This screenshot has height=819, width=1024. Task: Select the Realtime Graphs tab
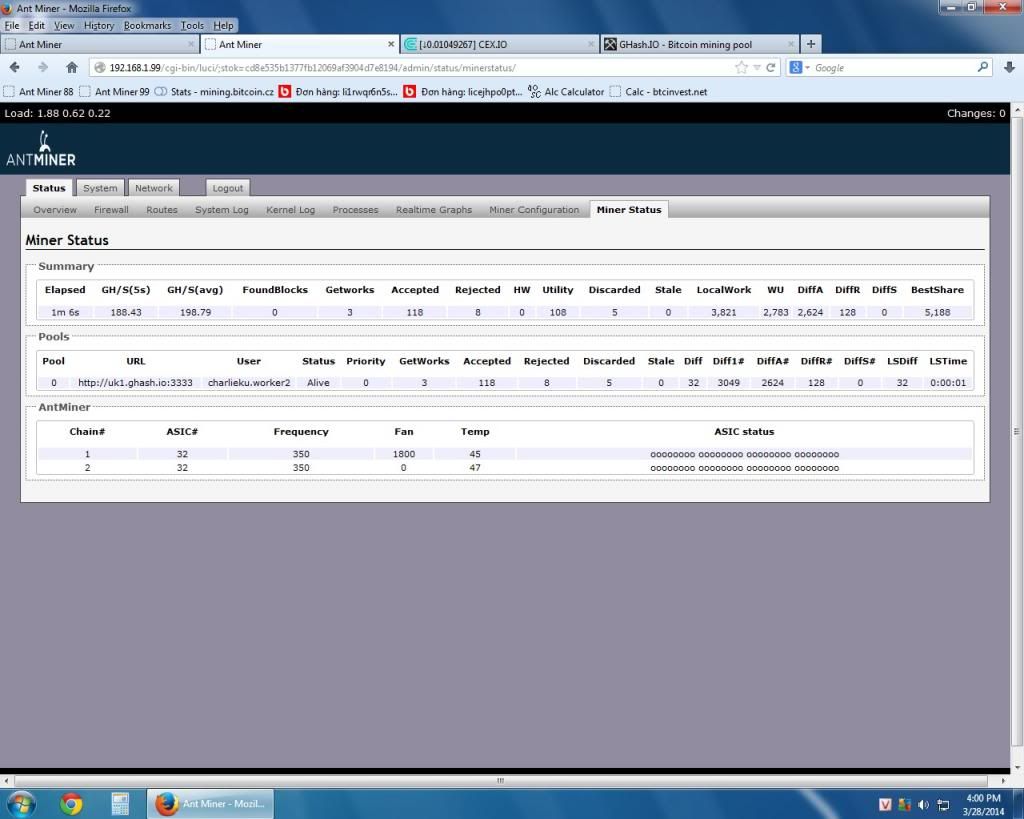(433, 210)
